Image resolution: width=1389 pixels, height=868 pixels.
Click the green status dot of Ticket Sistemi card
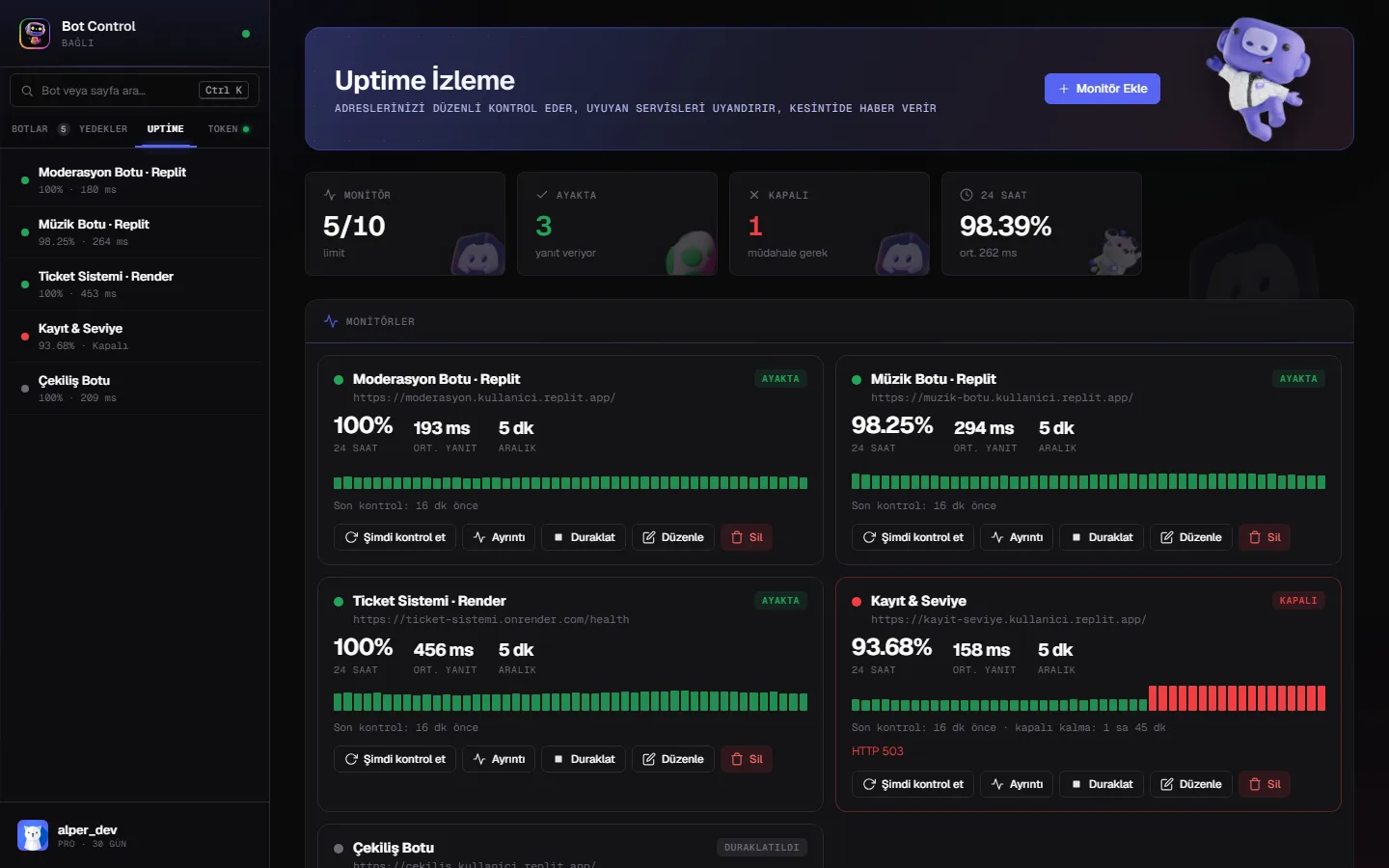point(339,602)
